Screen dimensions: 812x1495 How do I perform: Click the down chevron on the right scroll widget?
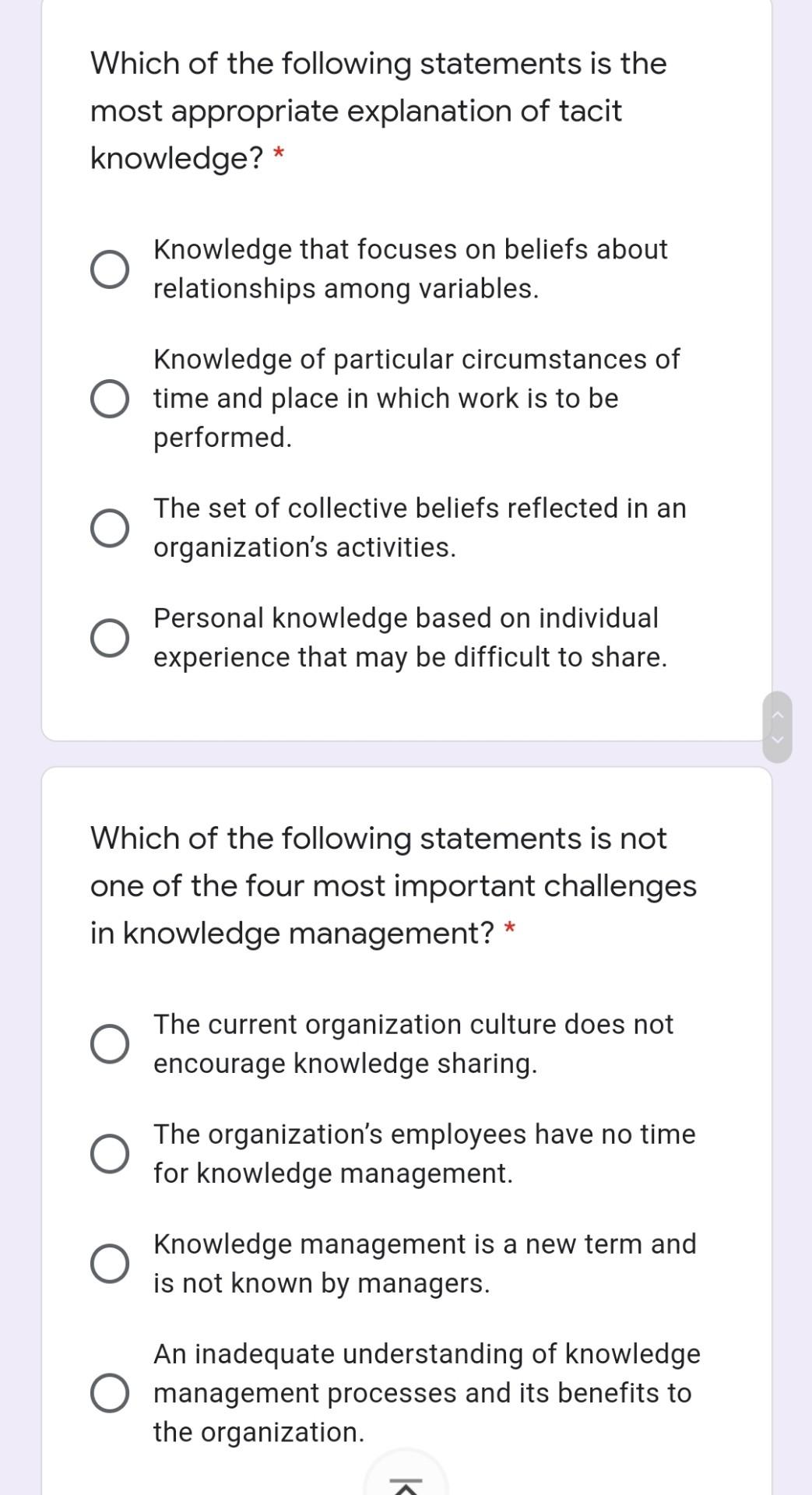pos(779,740)
